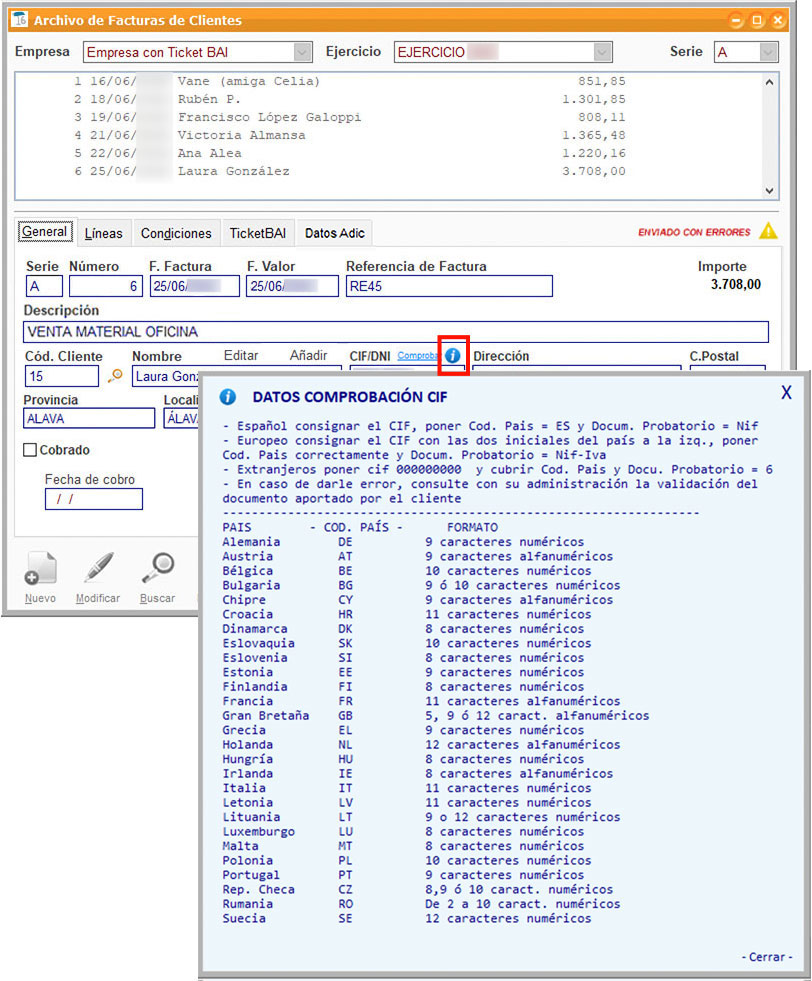Click the CIF info icon
The image size is (812, 981).
(x=452, y=356)
